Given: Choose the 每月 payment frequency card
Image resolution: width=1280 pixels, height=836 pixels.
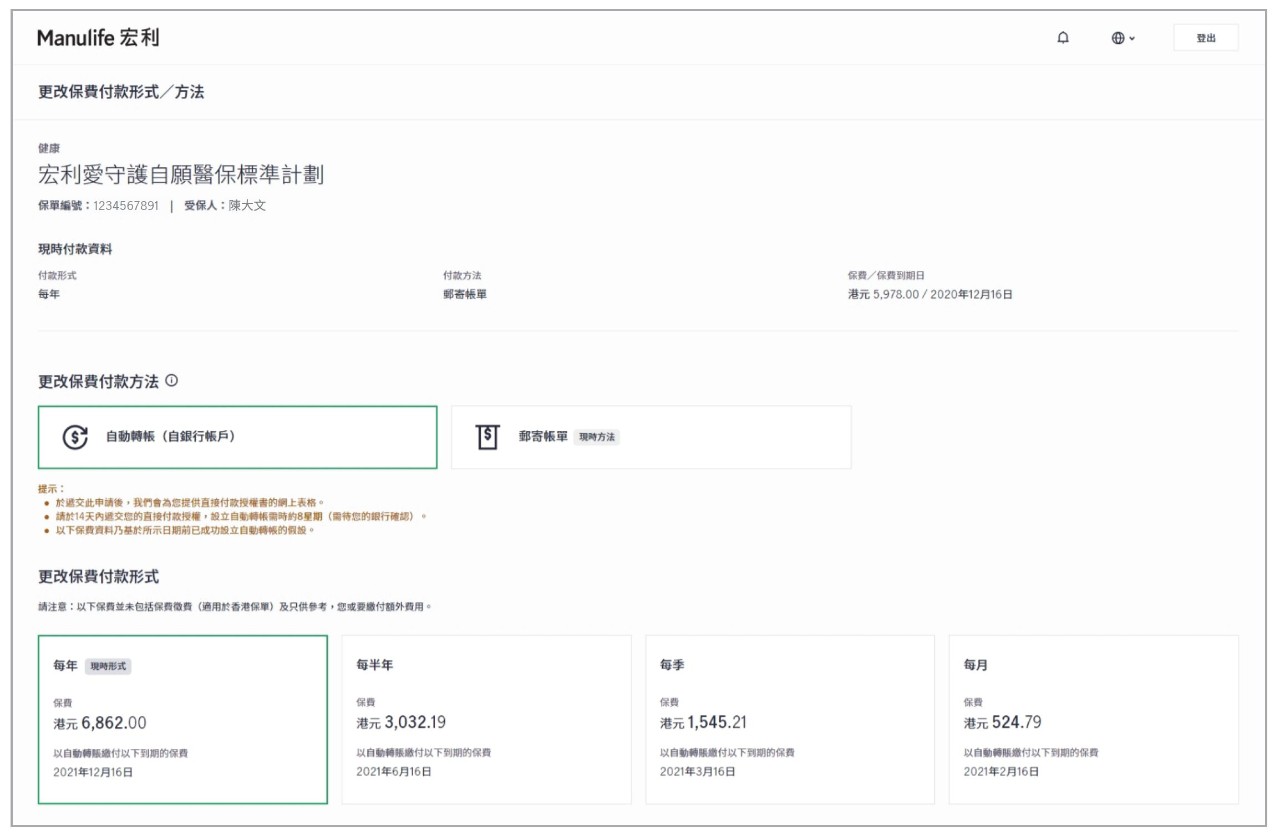Looking at the screenshot, I should (1094, 719).
